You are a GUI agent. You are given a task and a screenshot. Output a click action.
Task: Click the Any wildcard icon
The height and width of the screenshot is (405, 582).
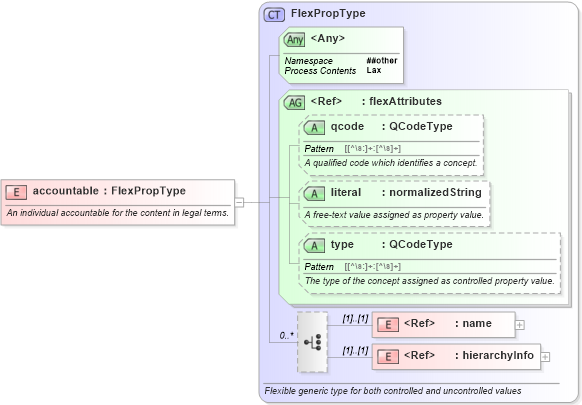coord(294,39)
